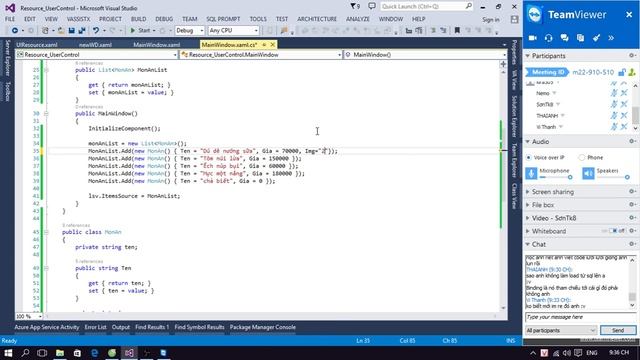The width and height of the screenshot is (640, 360).
Task: Expand more TeamViewer tools with double-chevron
Action: click(x=611, y=38)
